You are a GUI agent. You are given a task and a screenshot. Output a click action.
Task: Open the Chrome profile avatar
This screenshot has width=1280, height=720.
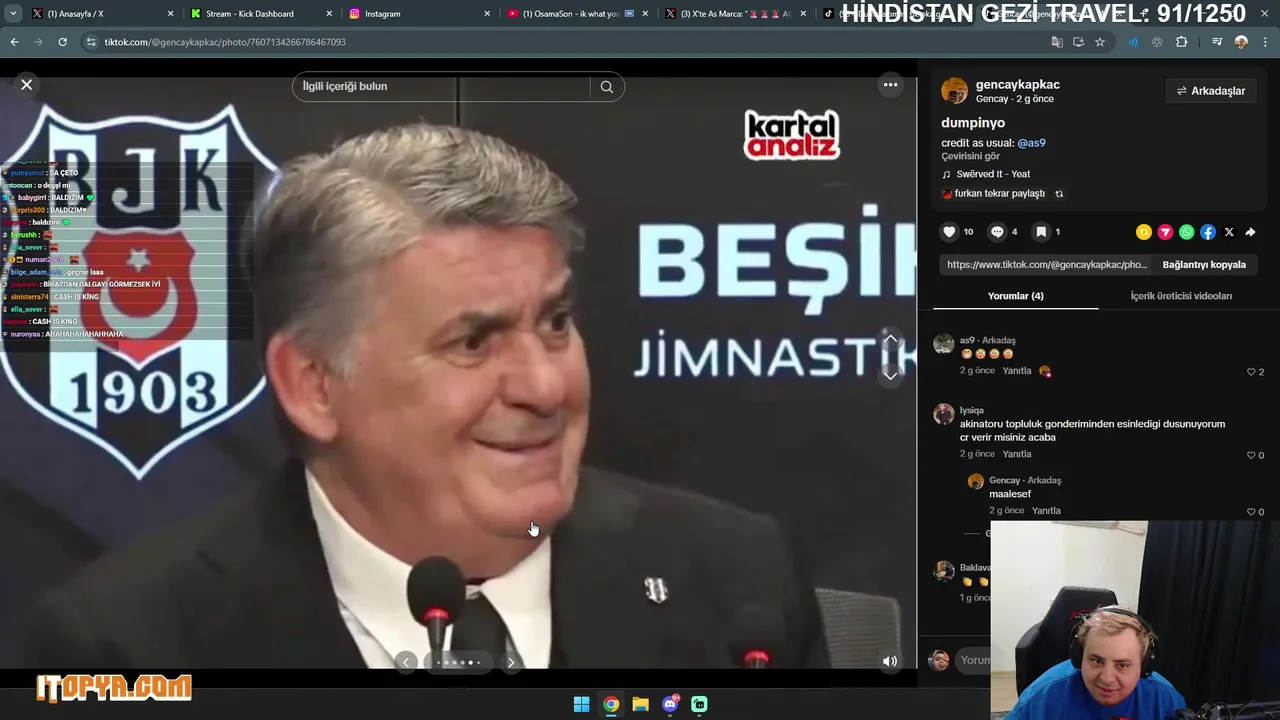click(x=1241, y=42)
